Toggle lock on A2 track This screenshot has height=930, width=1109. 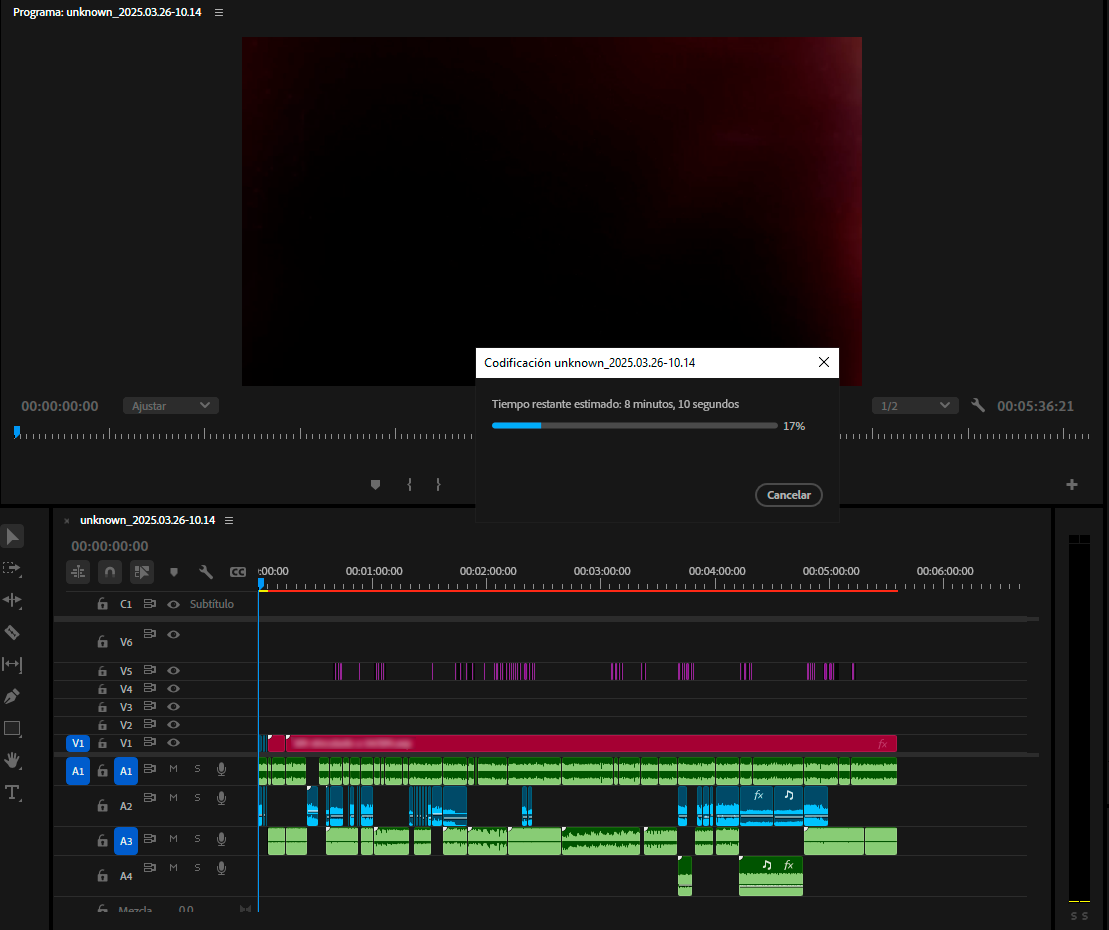tap(103, 806)
